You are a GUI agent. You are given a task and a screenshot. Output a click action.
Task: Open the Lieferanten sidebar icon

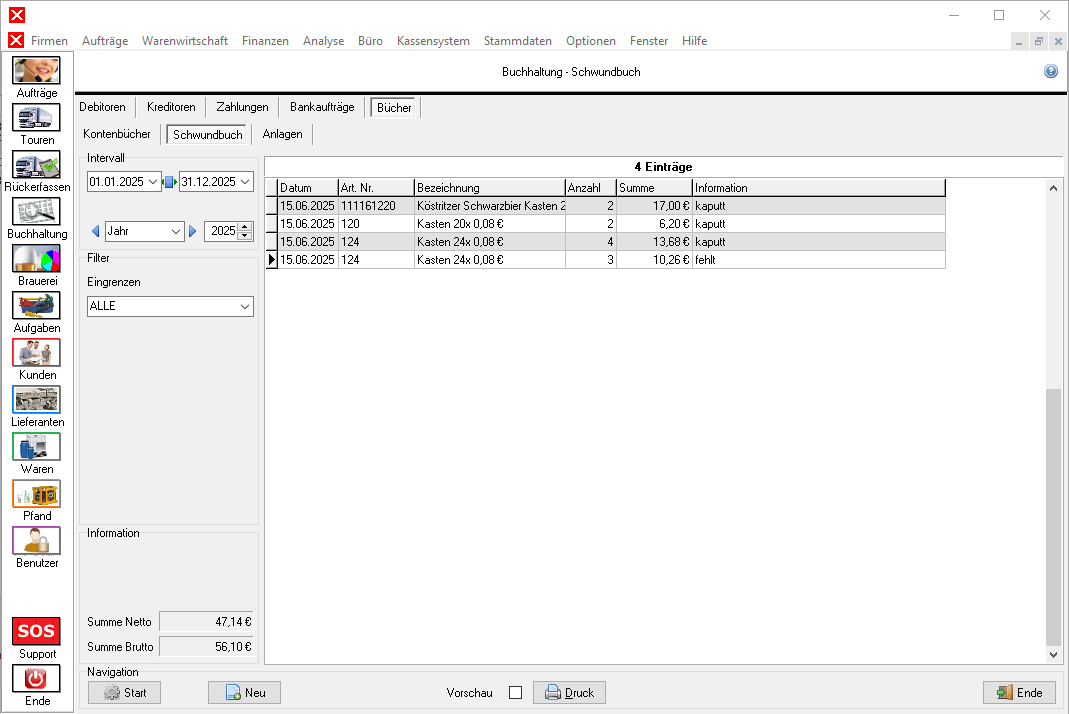[36, 400]
